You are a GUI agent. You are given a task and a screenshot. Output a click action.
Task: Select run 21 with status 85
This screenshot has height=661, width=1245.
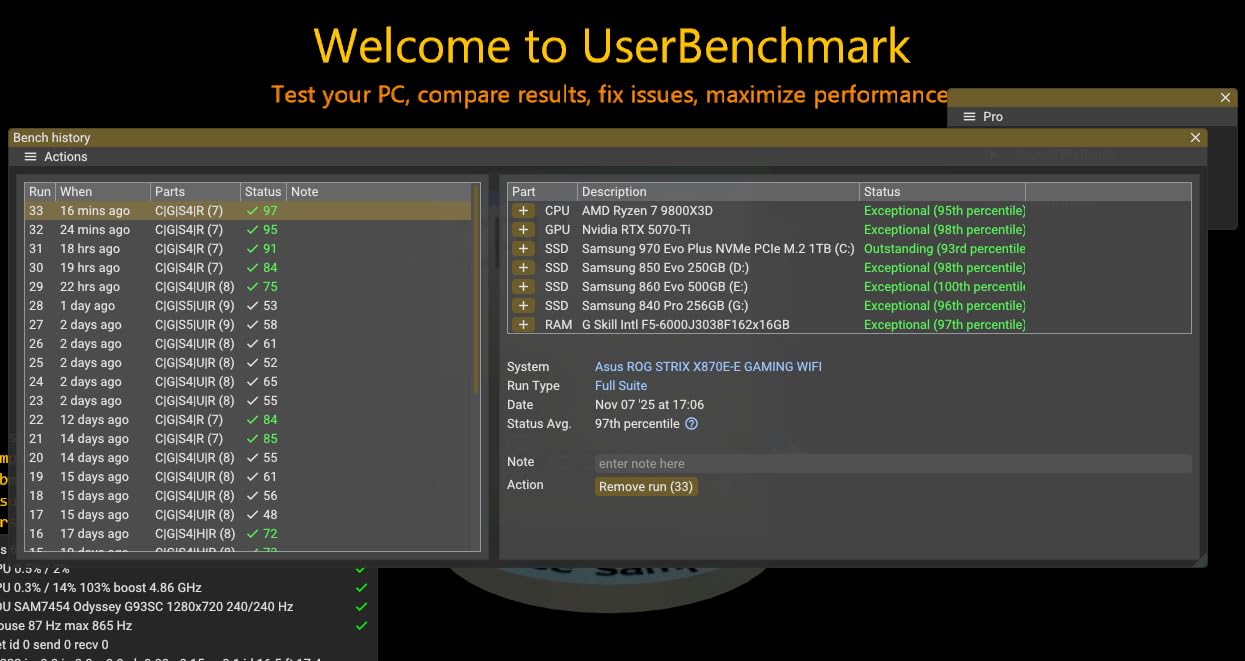click(247, 439)
